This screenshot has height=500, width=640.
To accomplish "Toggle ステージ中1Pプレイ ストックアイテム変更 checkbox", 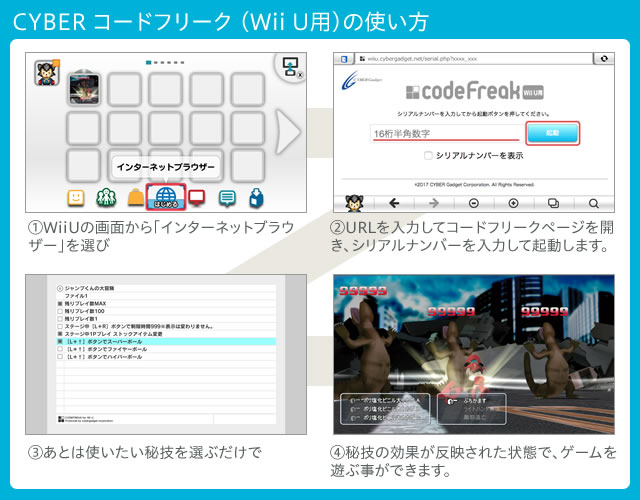I will pos(60,334).
